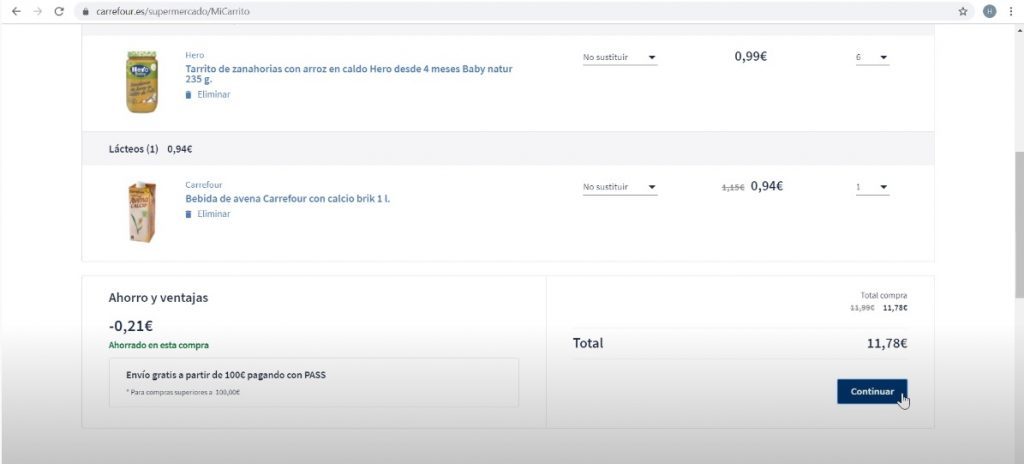The image size is (1024, 464).
Task: Click the padlock site info icon
Action: coord(86,11)
